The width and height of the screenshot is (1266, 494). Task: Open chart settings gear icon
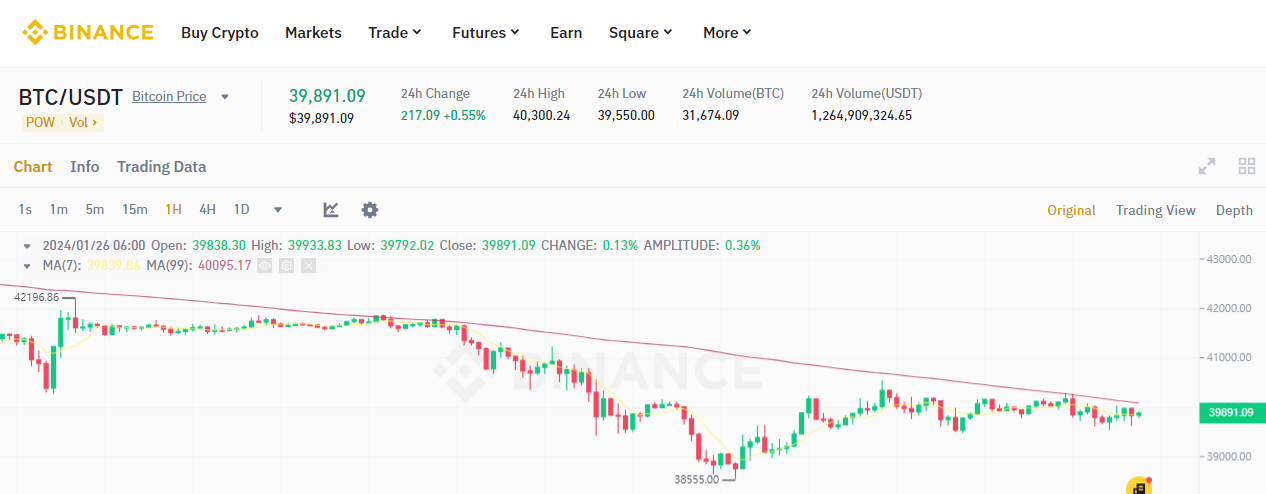tap(370, 210)
